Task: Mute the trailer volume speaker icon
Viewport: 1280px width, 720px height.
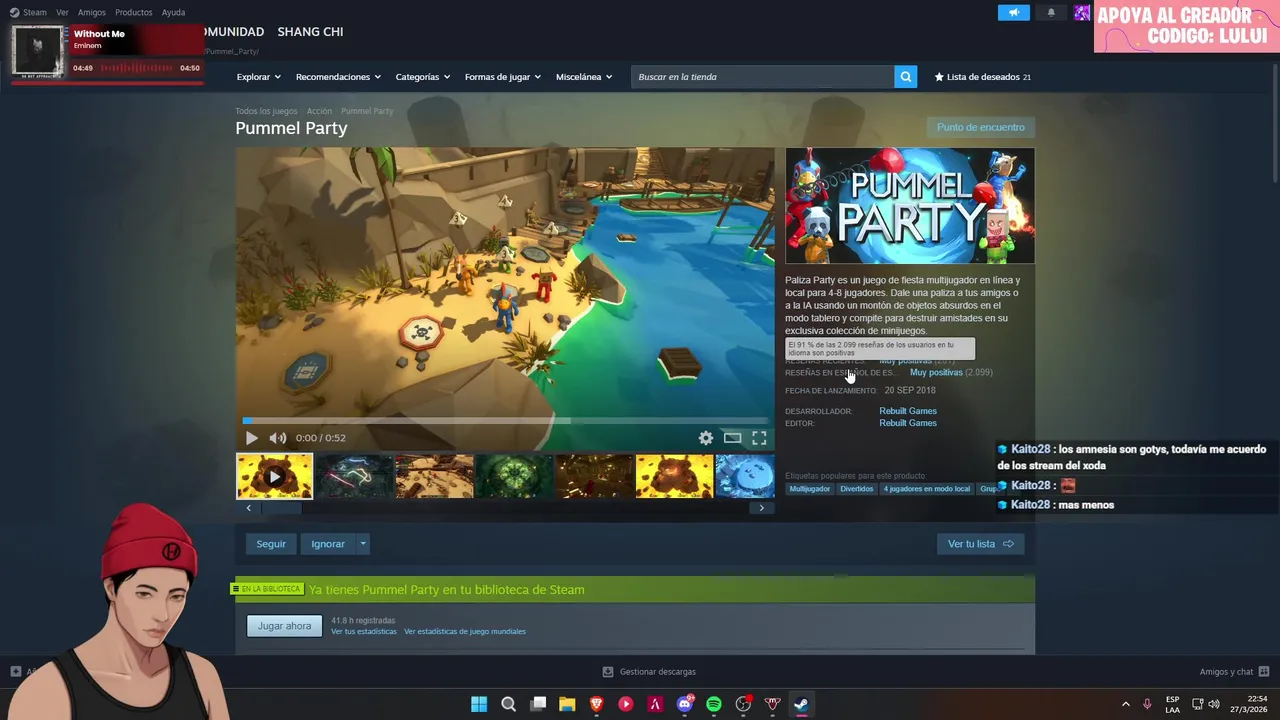Action: click(x=277, y=438)
